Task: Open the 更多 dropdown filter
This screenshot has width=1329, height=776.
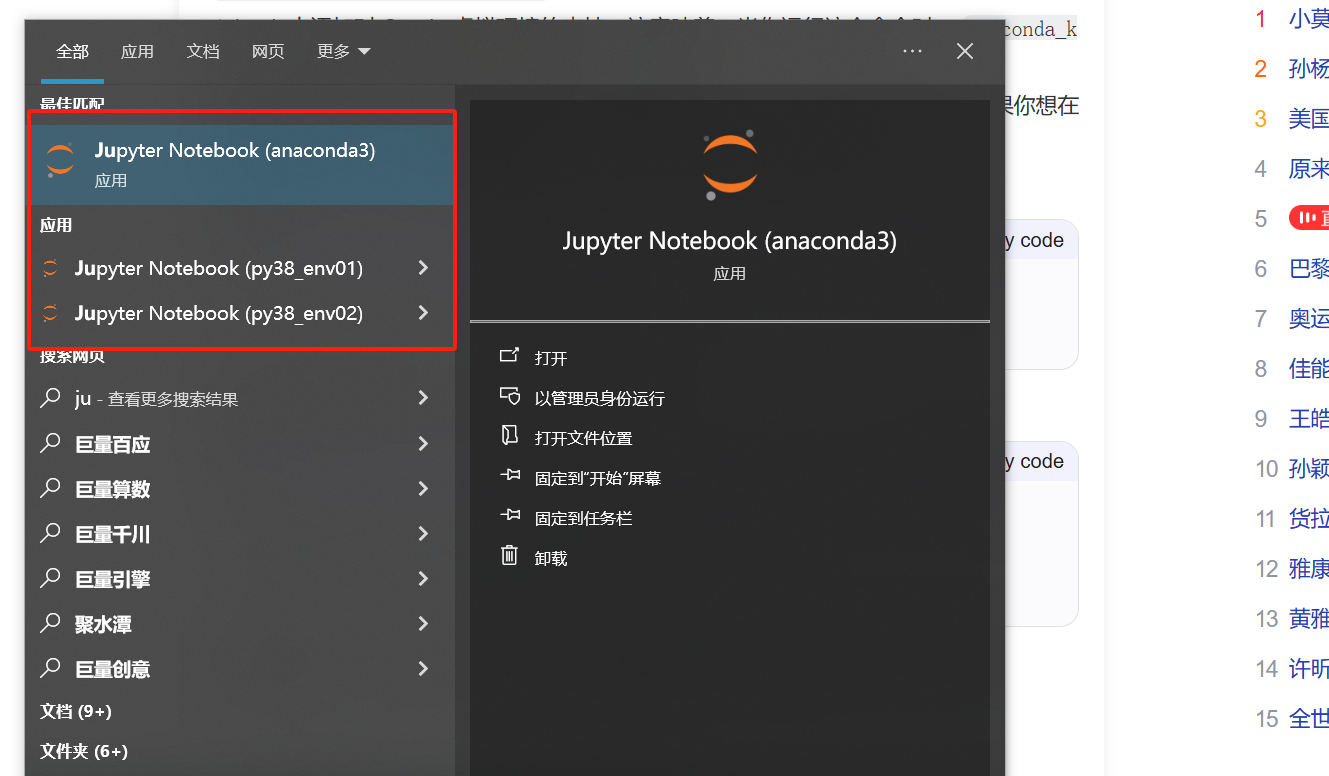Action: [343, 51]
